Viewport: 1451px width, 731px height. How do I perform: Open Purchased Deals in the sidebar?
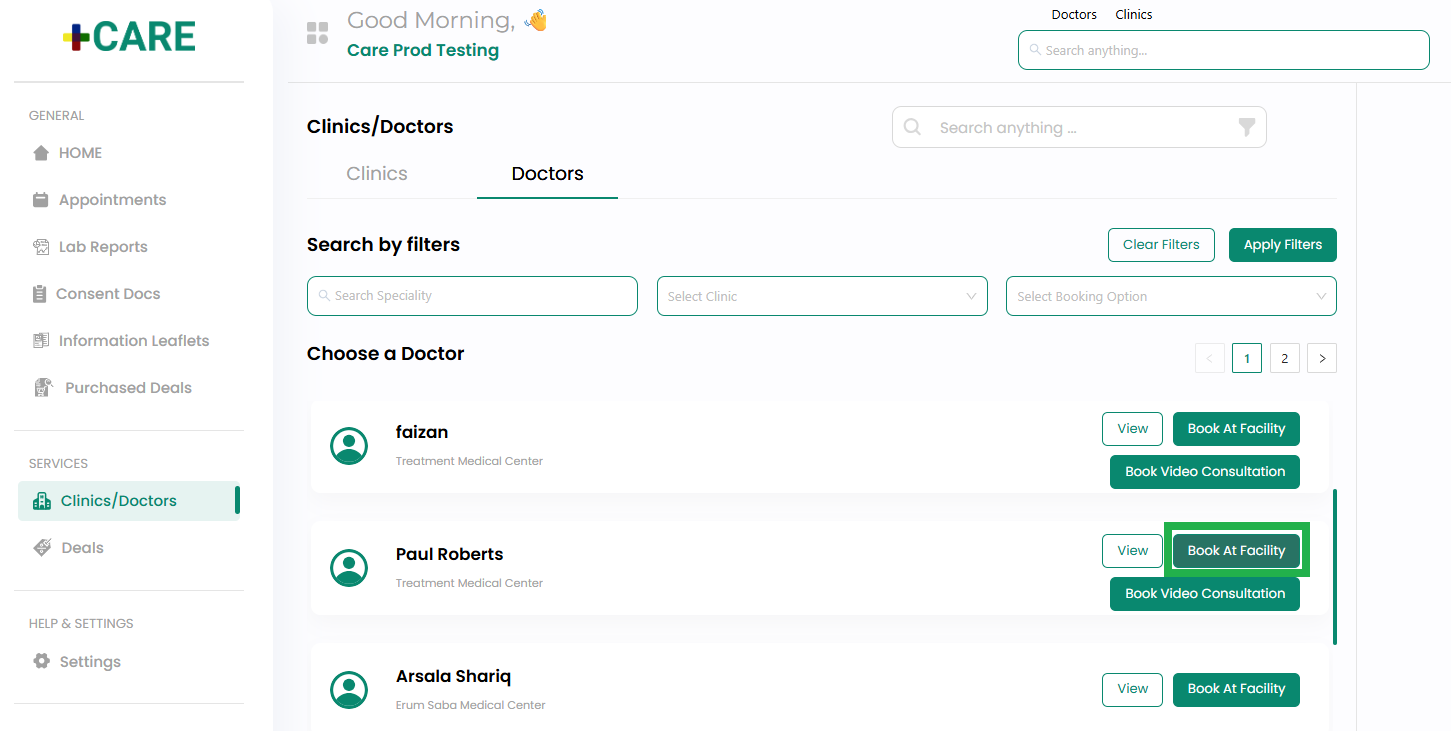coord(128,388)
